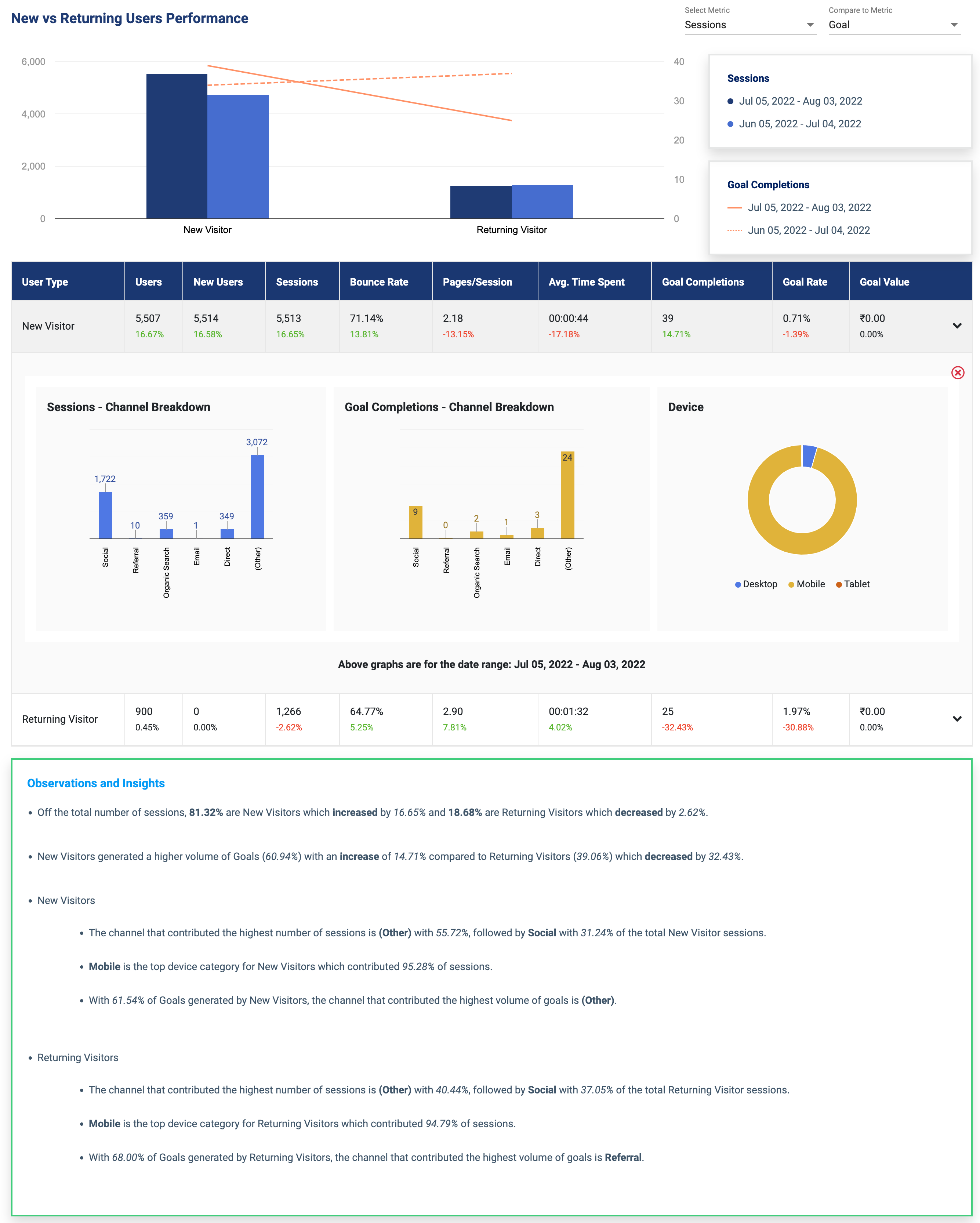Click the Bounce Rate column header

point(379,282)
